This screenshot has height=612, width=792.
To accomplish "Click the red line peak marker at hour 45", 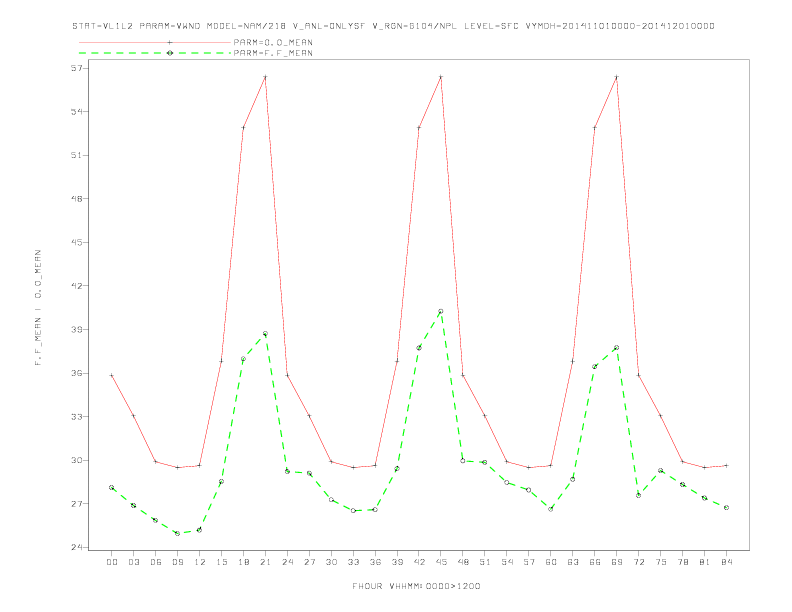I will pos(441,77).
